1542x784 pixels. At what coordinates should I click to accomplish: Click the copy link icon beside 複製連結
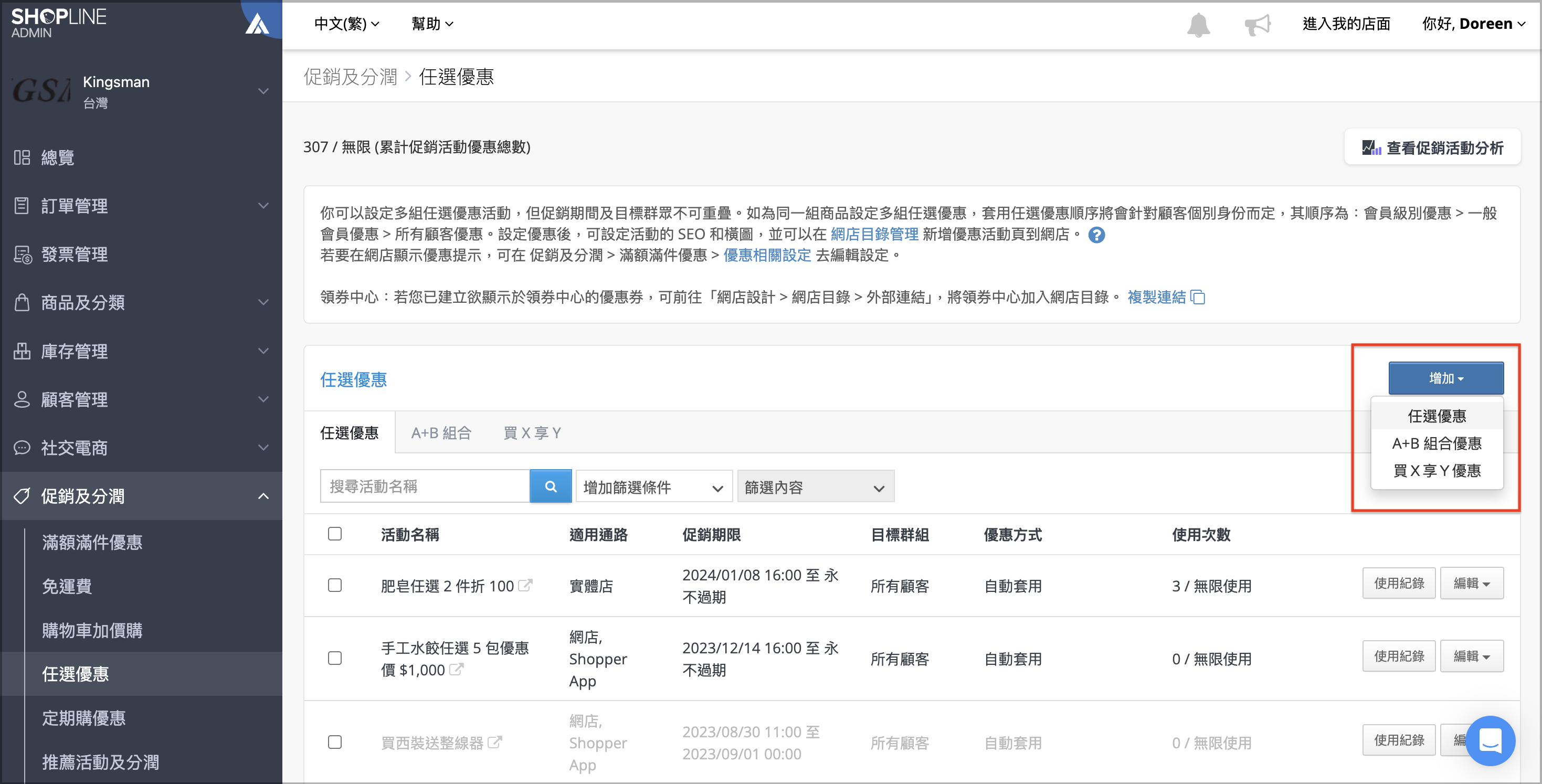[x=1198, y=298]
